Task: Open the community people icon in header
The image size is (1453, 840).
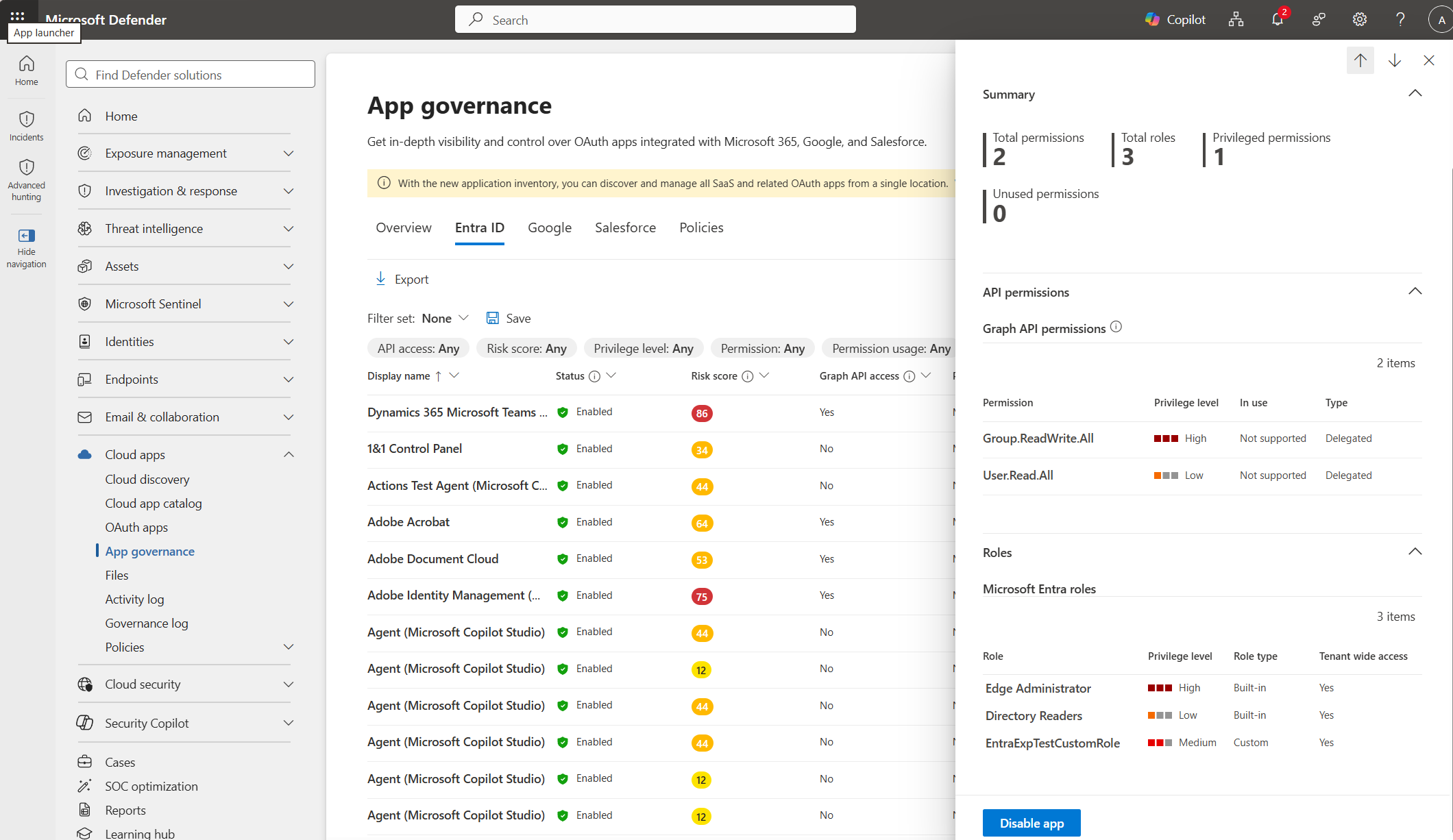Action: [x=1319, y=19]
